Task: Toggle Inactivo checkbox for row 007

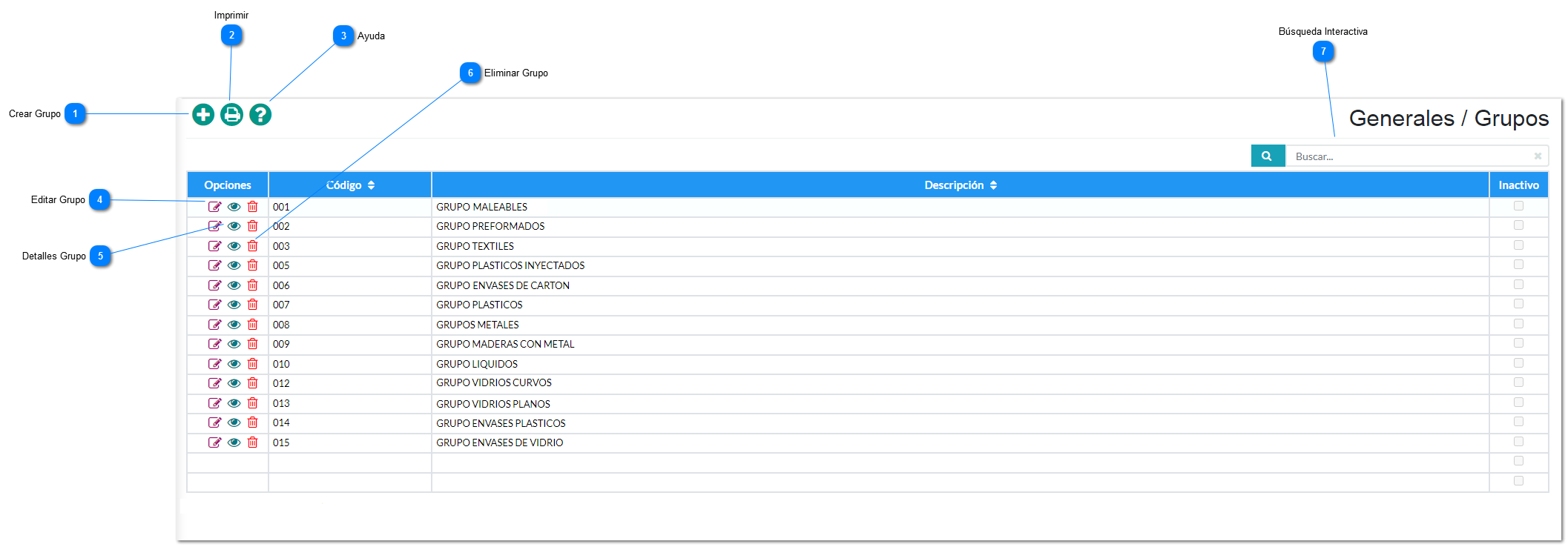Action: coord(1518,304)
